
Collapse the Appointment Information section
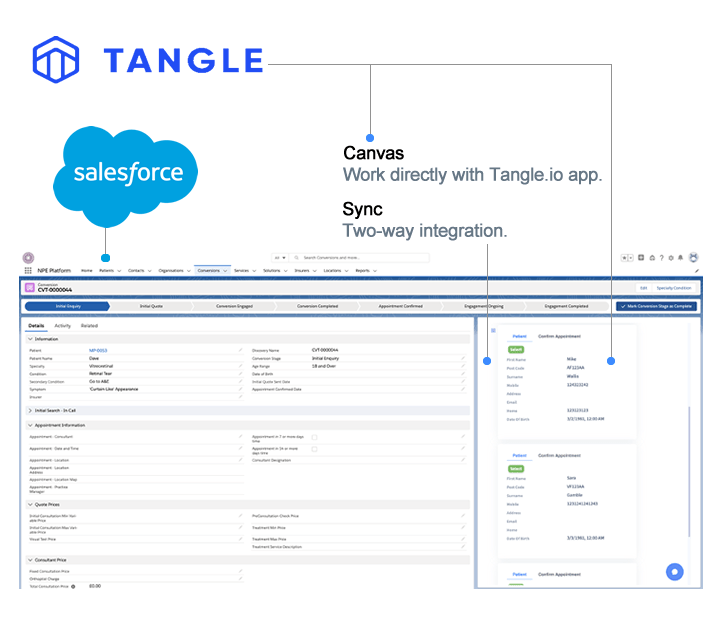point(30,425)
